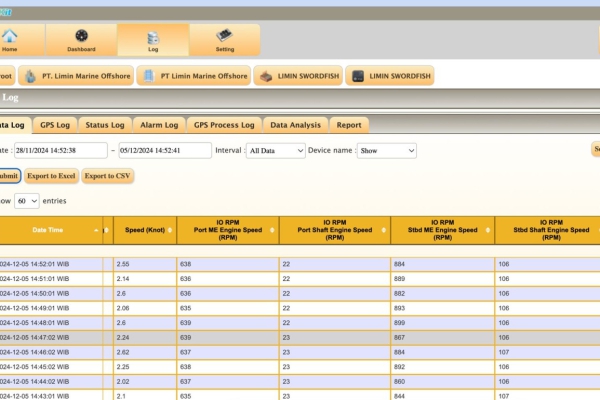The width and height of the screenshot is (600, 400).
Task: Click LIMIN SWORDFISH ship breadcrumb
Action: (x=298, y=76)
